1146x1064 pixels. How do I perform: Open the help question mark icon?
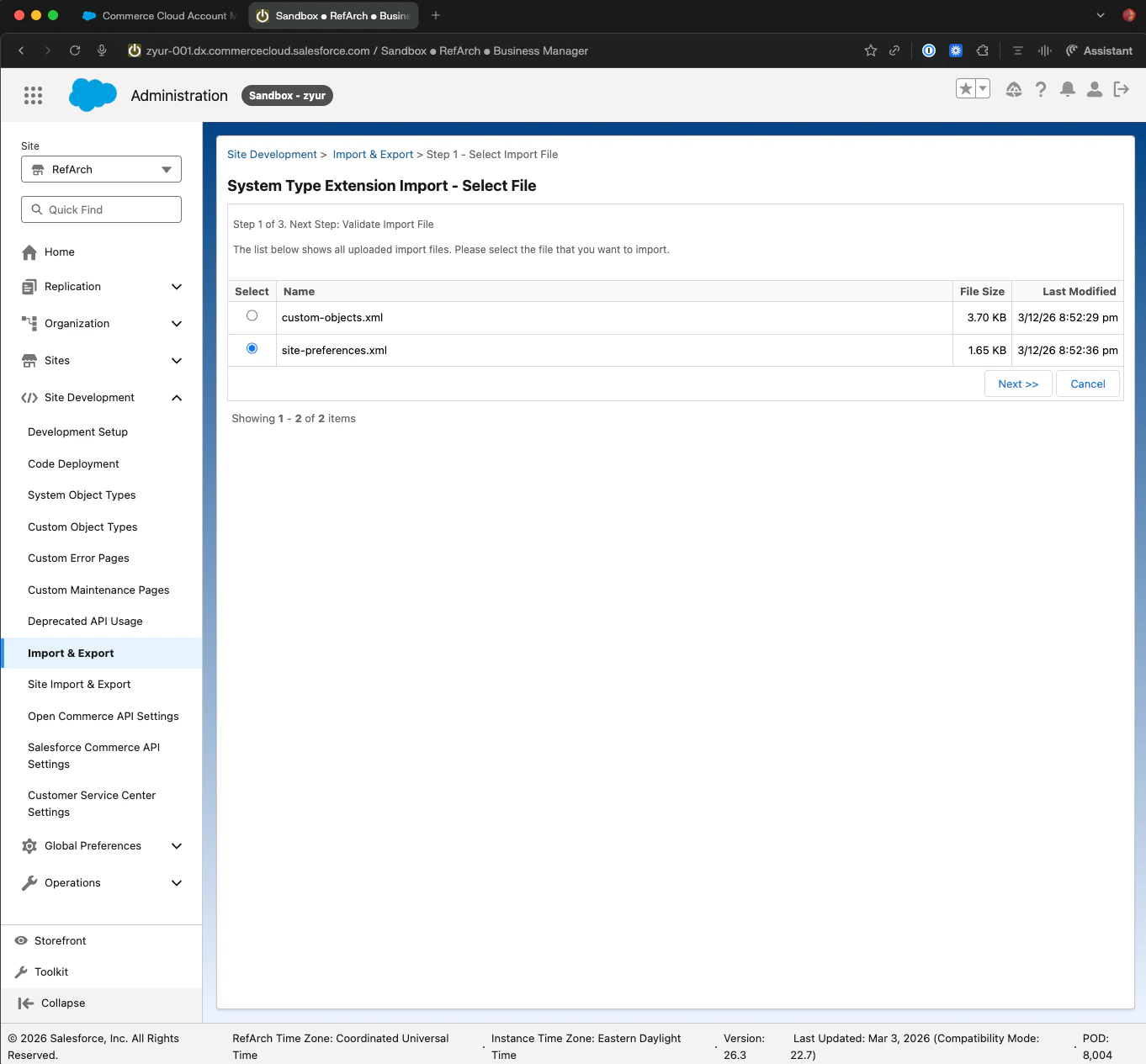click(x=1041, y=89)
